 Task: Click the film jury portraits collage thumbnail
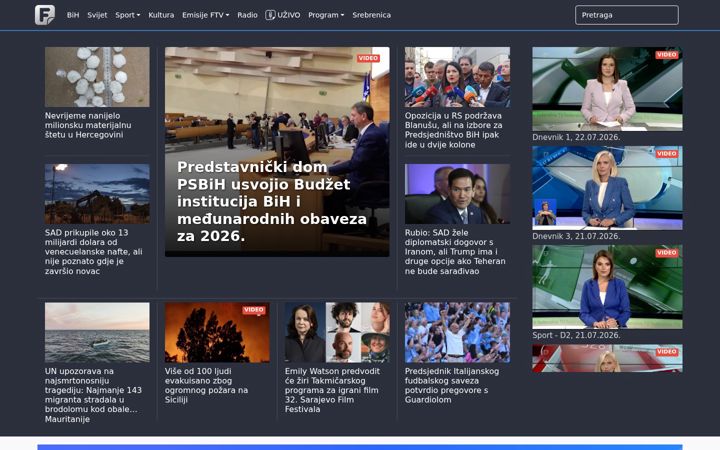click(x=337, y=332)
